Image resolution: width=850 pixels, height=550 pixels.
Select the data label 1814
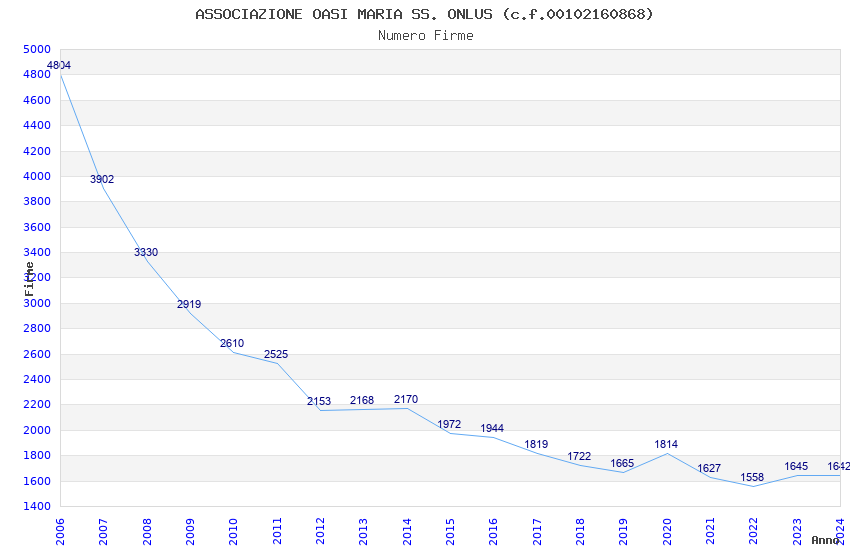[x=666, y=444]
